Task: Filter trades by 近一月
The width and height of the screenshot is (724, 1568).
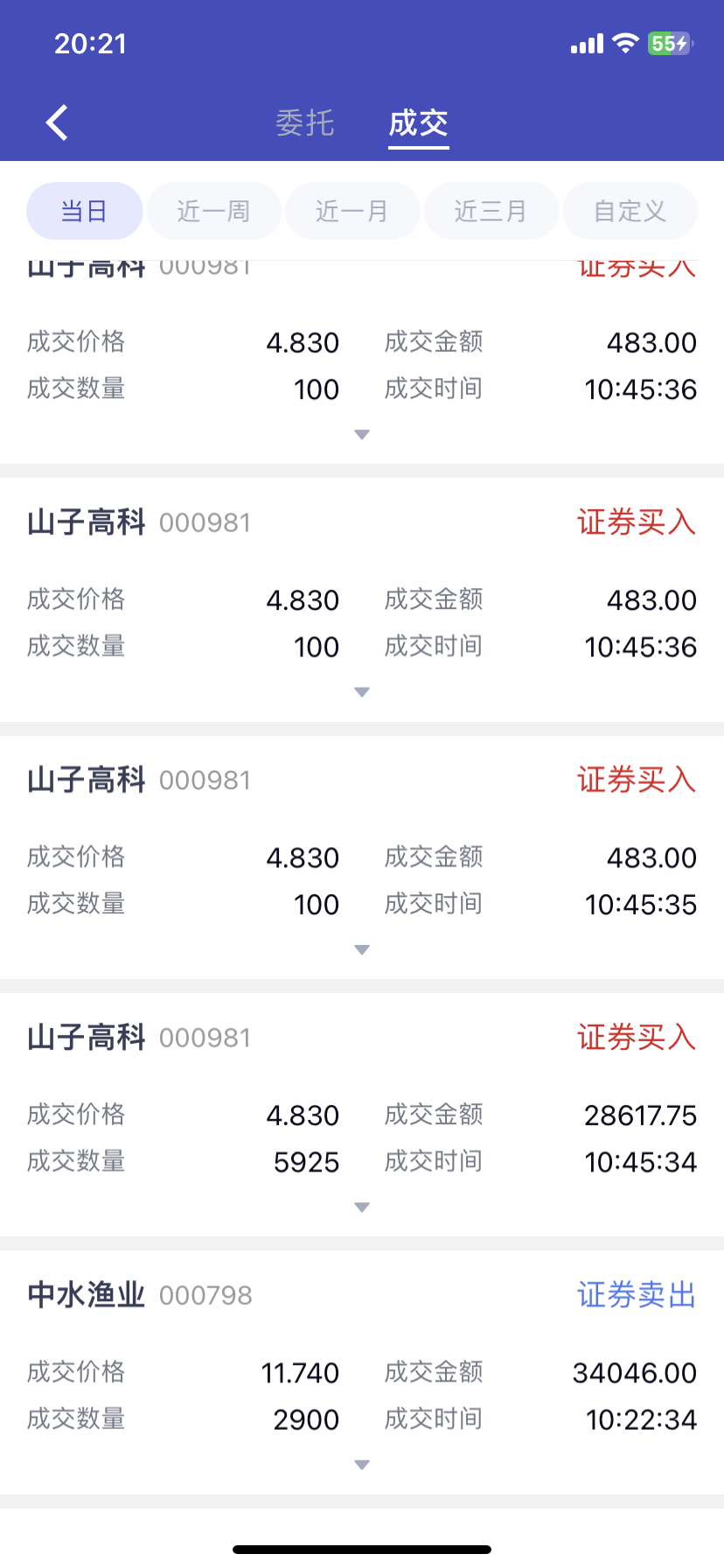Action: pos(352,211)
